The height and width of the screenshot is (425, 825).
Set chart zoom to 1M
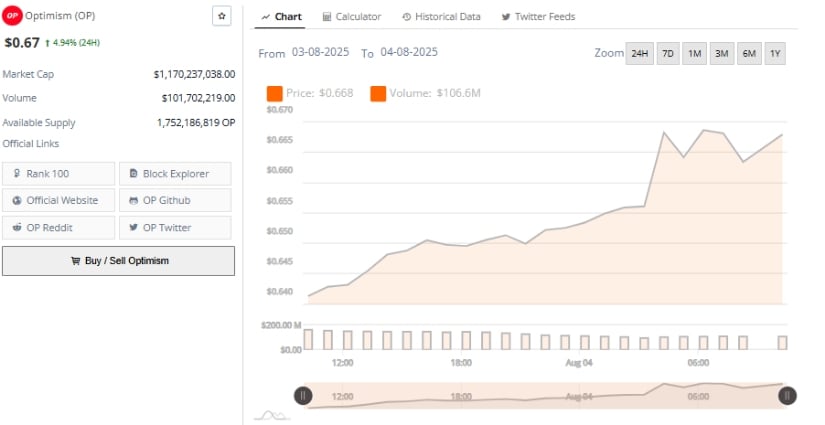695,54
